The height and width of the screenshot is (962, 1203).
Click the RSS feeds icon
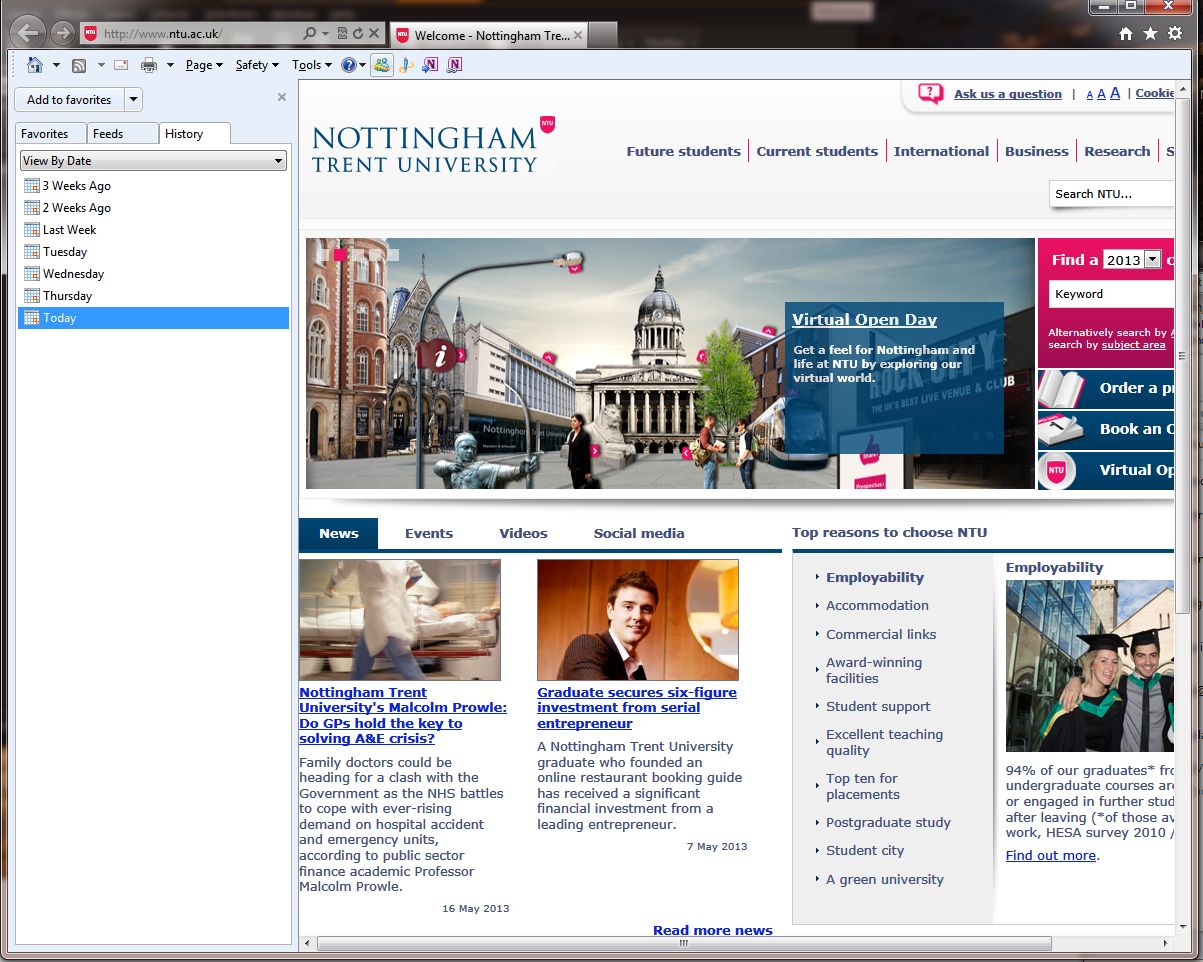(78, 65)
